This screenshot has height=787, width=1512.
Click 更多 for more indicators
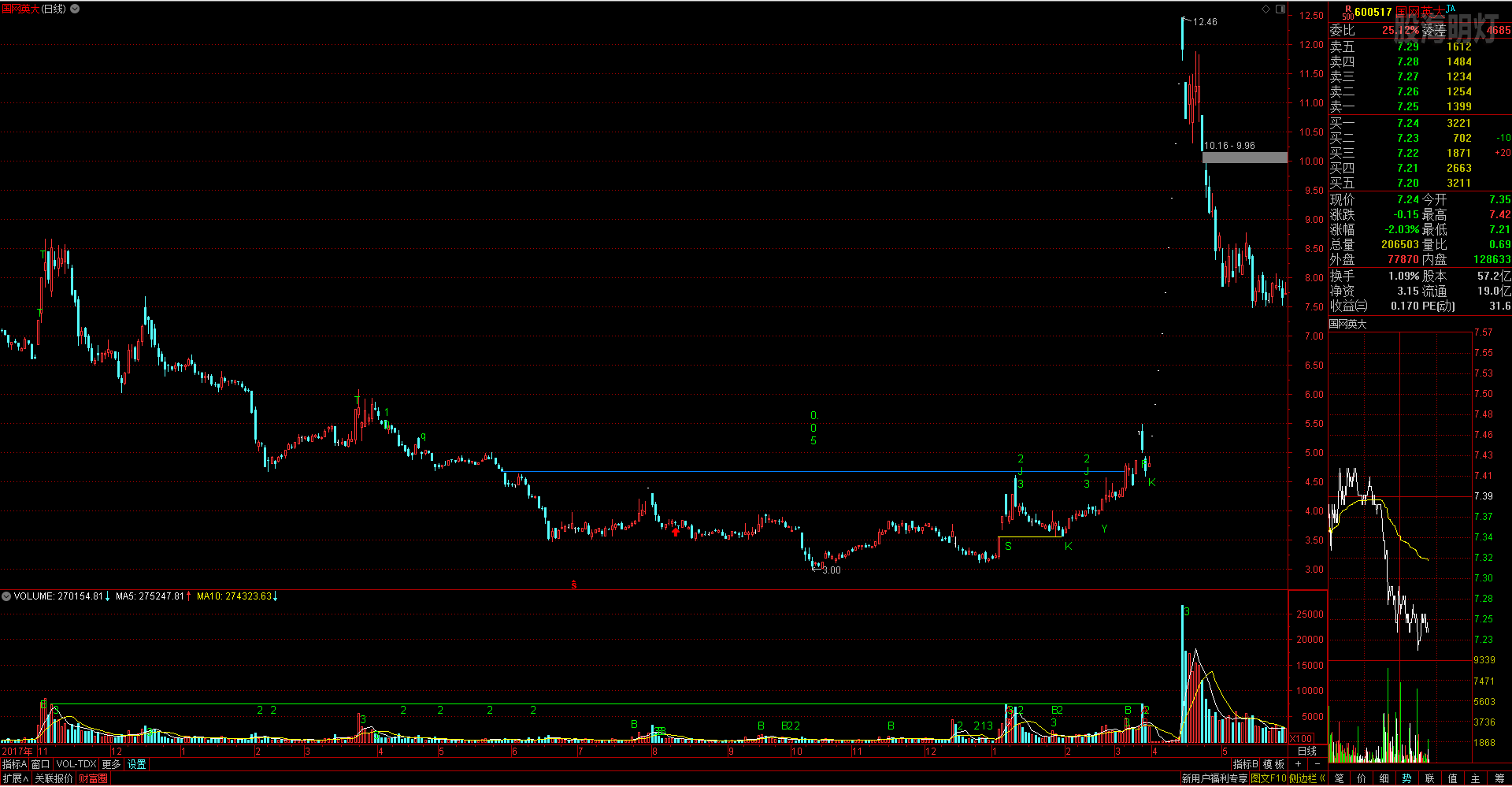click(111, 764)
